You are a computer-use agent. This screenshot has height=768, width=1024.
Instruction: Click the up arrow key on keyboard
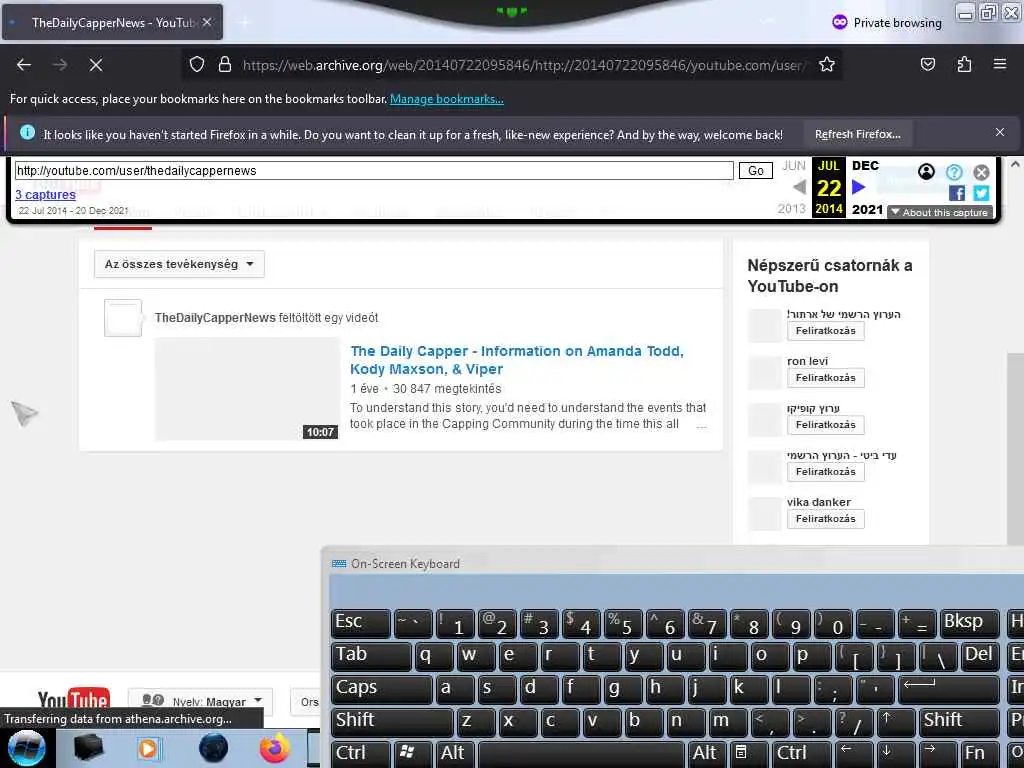895,722
